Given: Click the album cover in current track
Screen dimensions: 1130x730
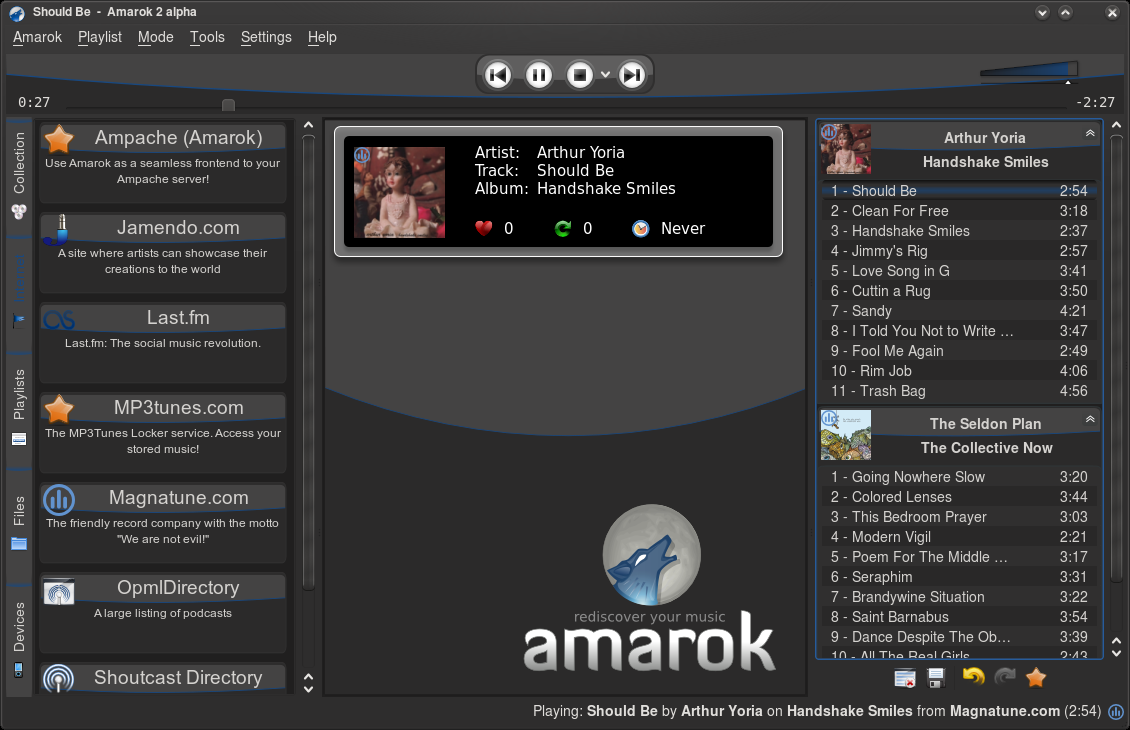Looking at the screenshot, I should [399, 192].
